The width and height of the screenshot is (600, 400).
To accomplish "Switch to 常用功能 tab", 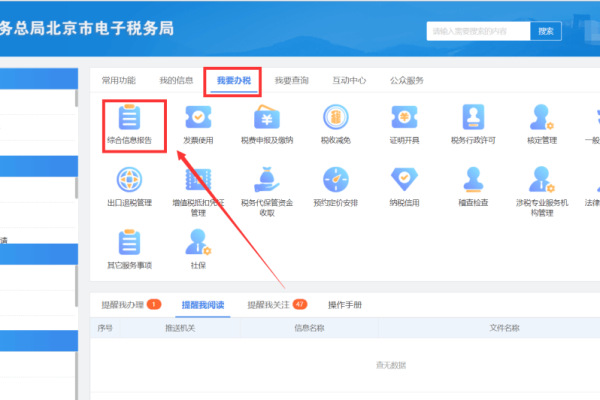I will click(119, 80).
